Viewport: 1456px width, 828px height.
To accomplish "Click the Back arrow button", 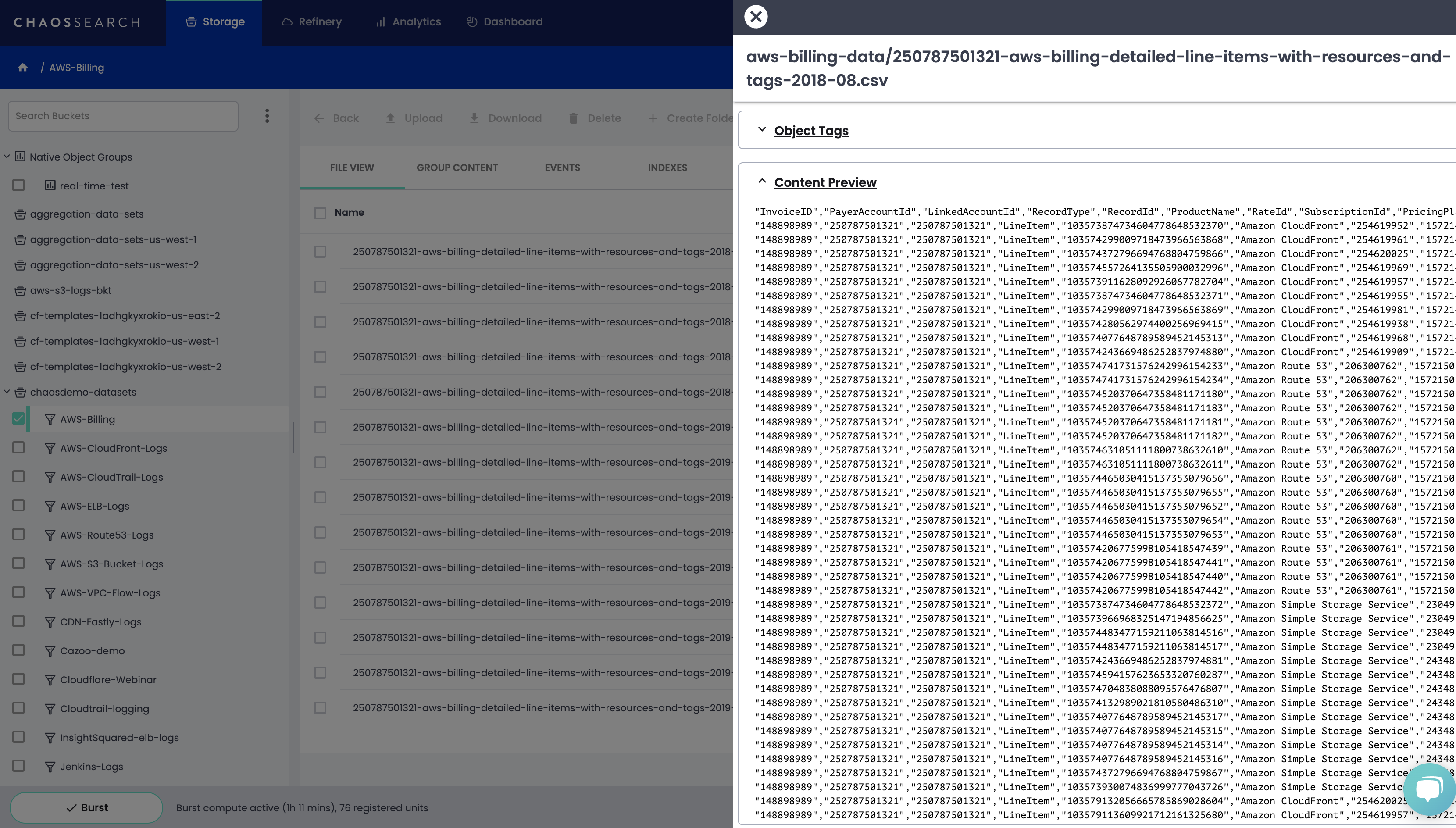I will pyautogui.click(x=320, y=118).
